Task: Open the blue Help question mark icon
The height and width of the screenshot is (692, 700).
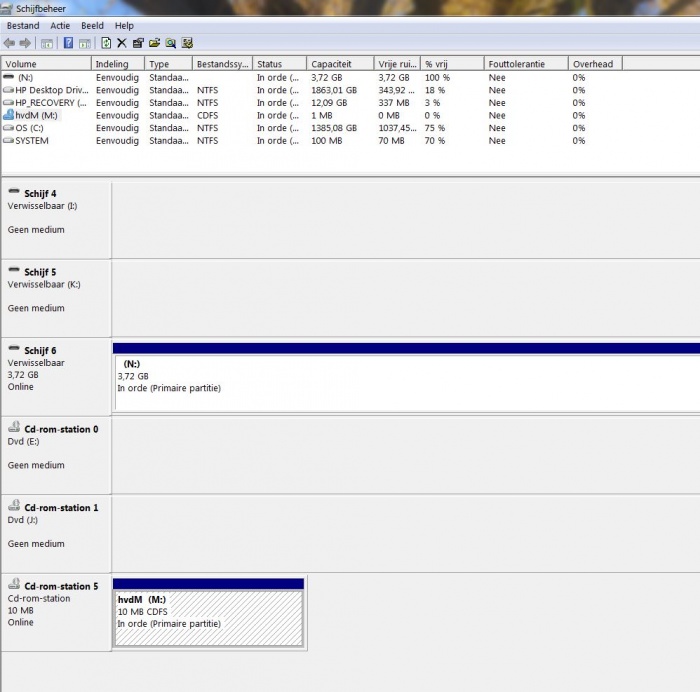Action: pos(68,43)
